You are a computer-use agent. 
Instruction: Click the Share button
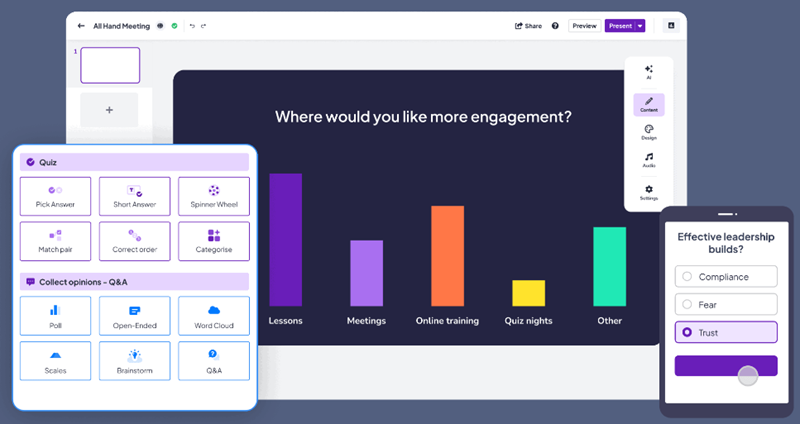coord(528,26)
